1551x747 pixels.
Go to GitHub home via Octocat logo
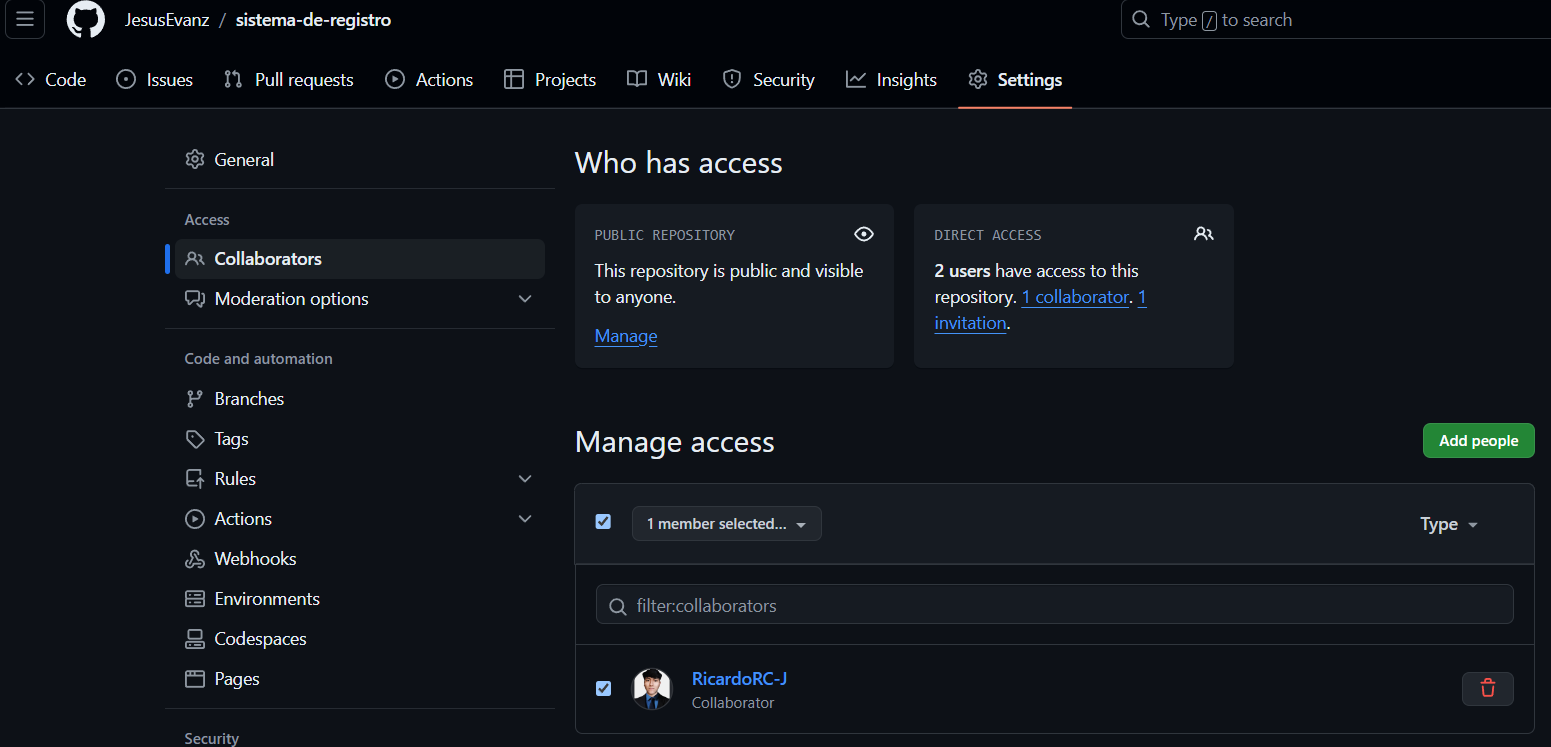coord(86,19)
